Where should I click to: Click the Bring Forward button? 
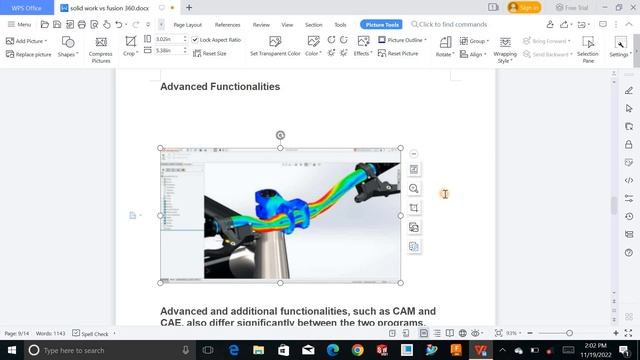click(548, 41)
